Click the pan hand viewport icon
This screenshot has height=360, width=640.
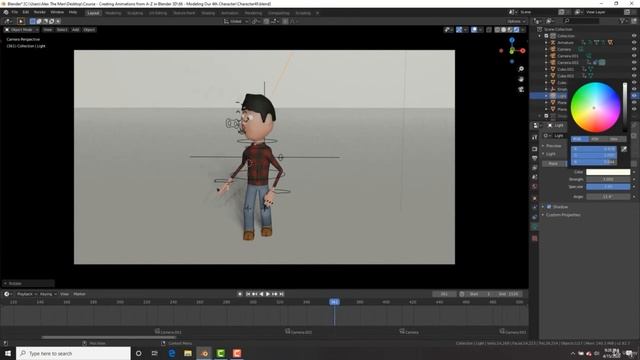click(x=521, y=79)
